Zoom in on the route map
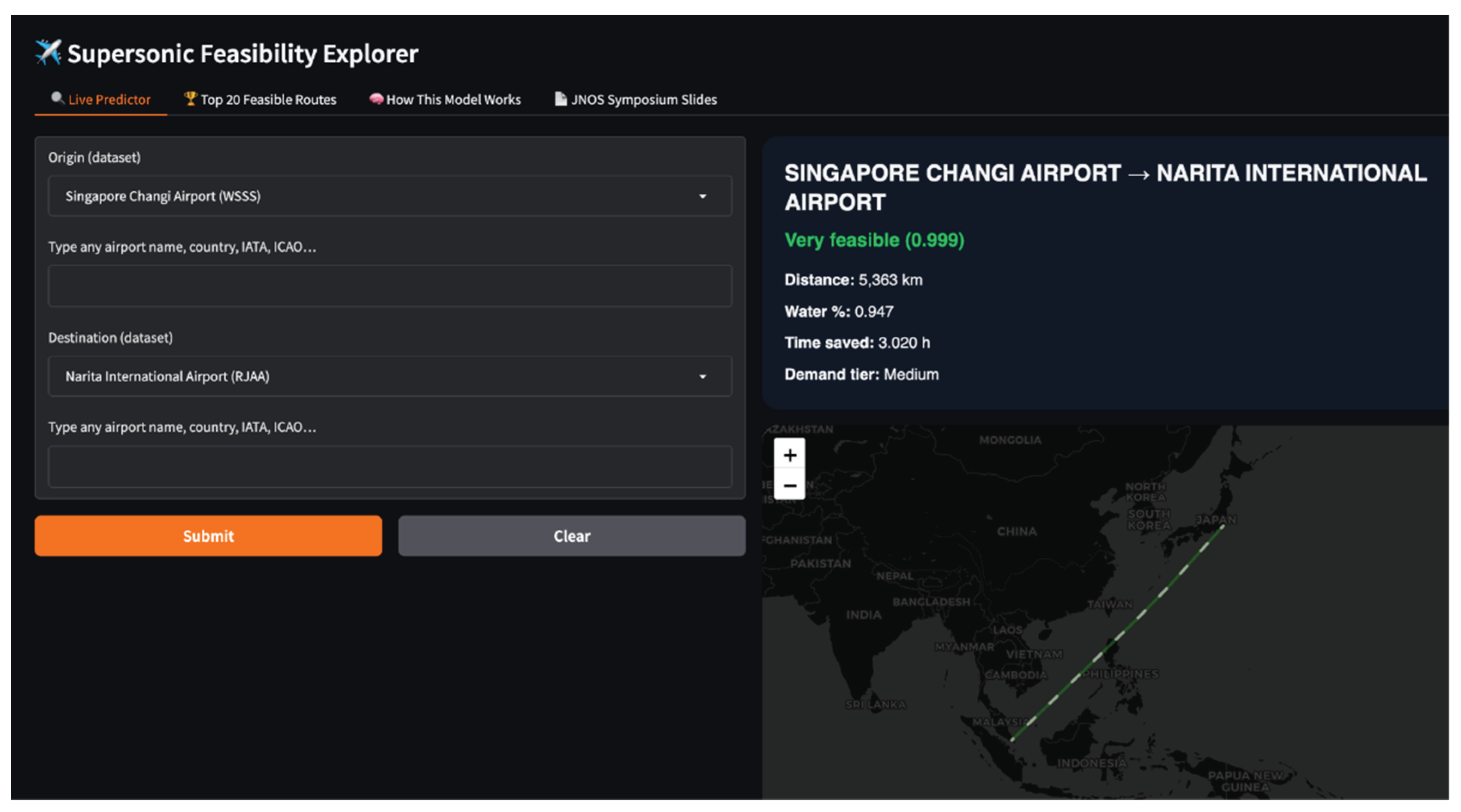This screenshot has width=1461, height=812. [789, 455]
